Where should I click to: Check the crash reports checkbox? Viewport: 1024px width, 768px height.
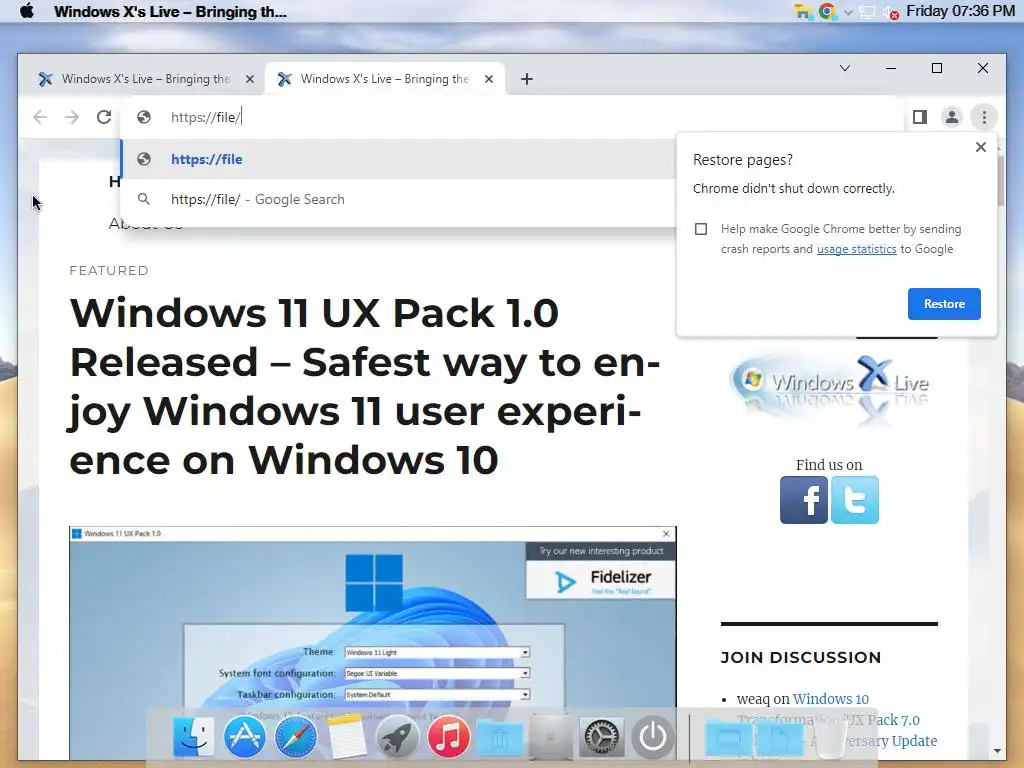click(x=701, y=229)
